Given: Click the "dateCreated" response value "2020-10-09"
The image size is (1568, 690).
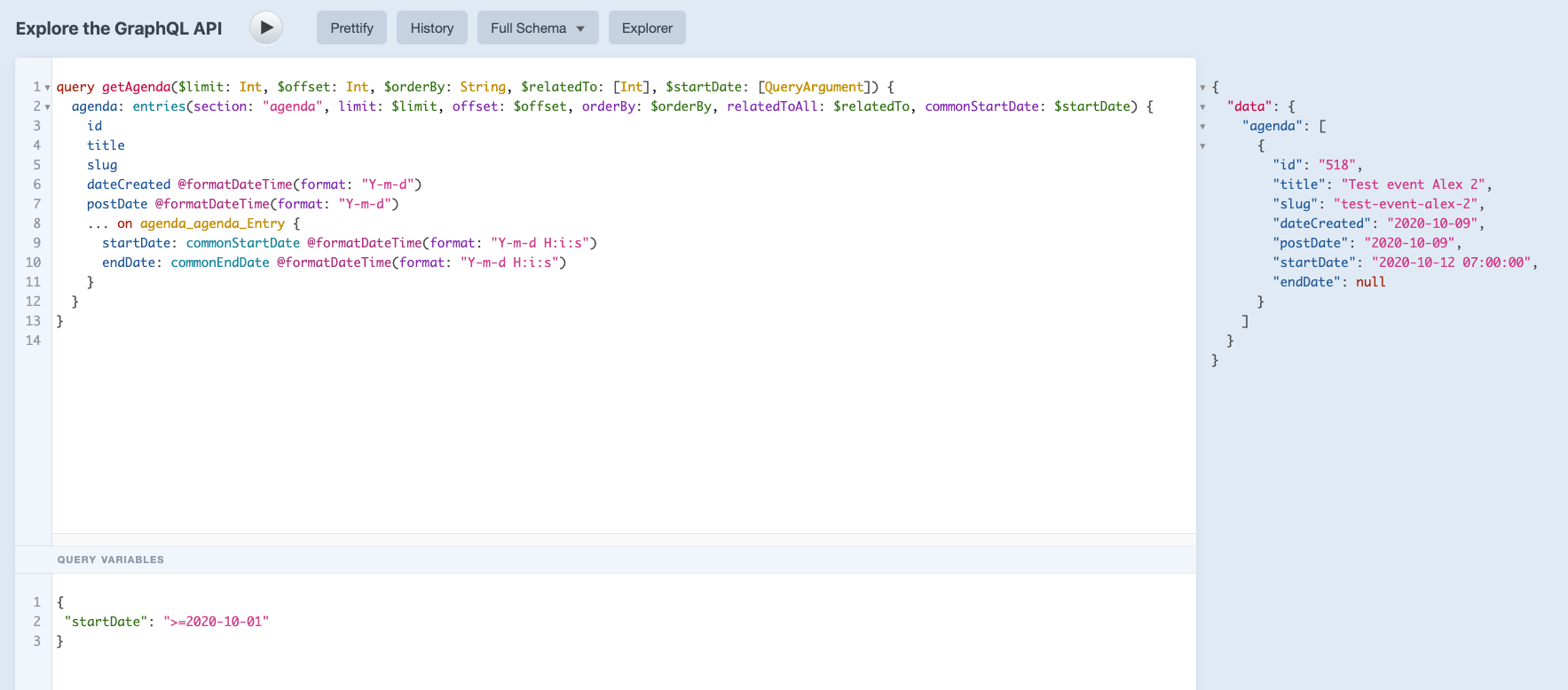Looking at the screenshot, I should pyautogui.click(x=1432, y=223).
